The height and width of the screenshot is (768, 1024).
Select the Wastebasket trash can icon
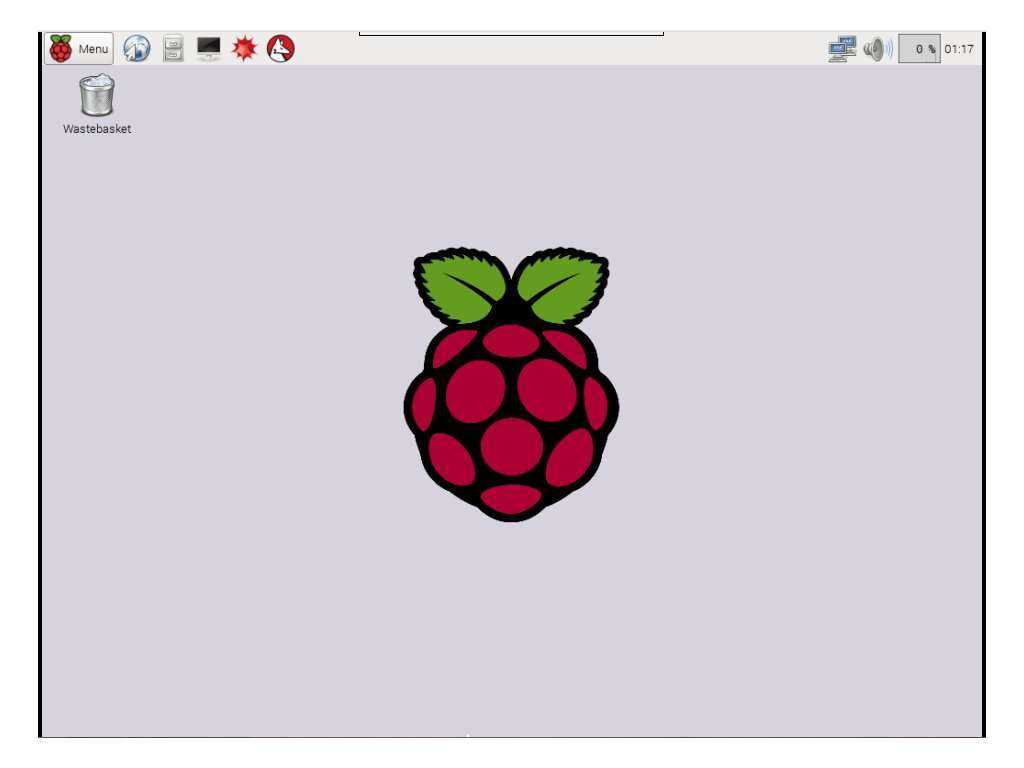(x=97, y=96)
